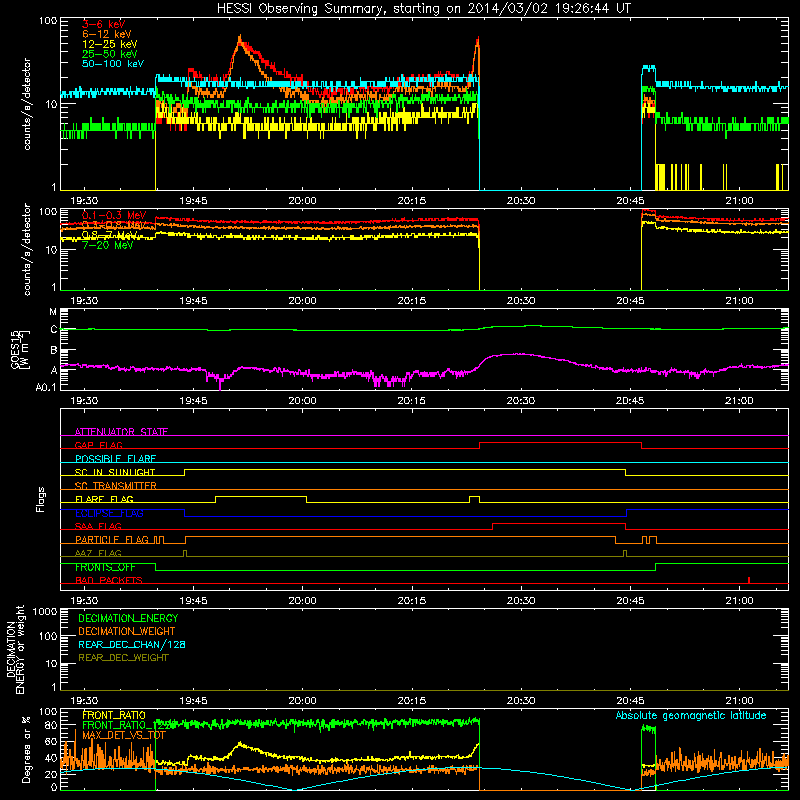Click the SAA_FLAG label
Image resolution: width=800 pixels, height=800 pixels.
pos(98,526)
